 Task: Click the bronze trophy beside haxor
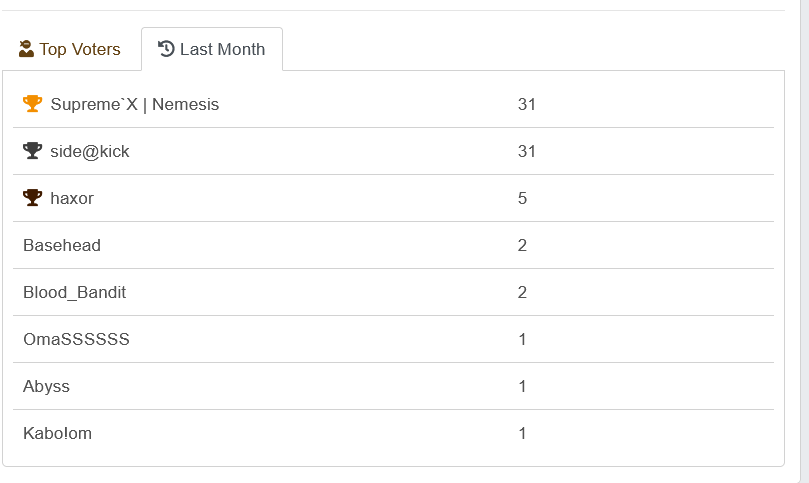coord(33,198)
